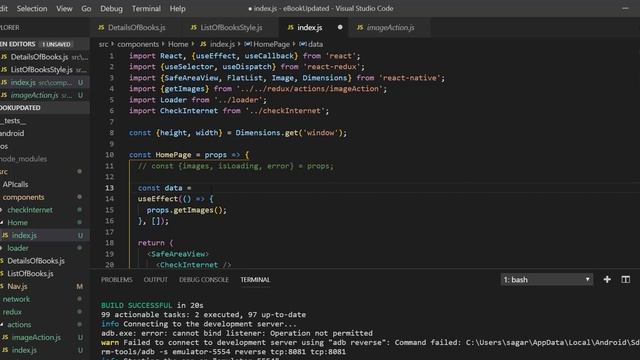Viewport: 640px width, 360px height.
Task: Expand the APIcalls folder
Action: point(44,184)
